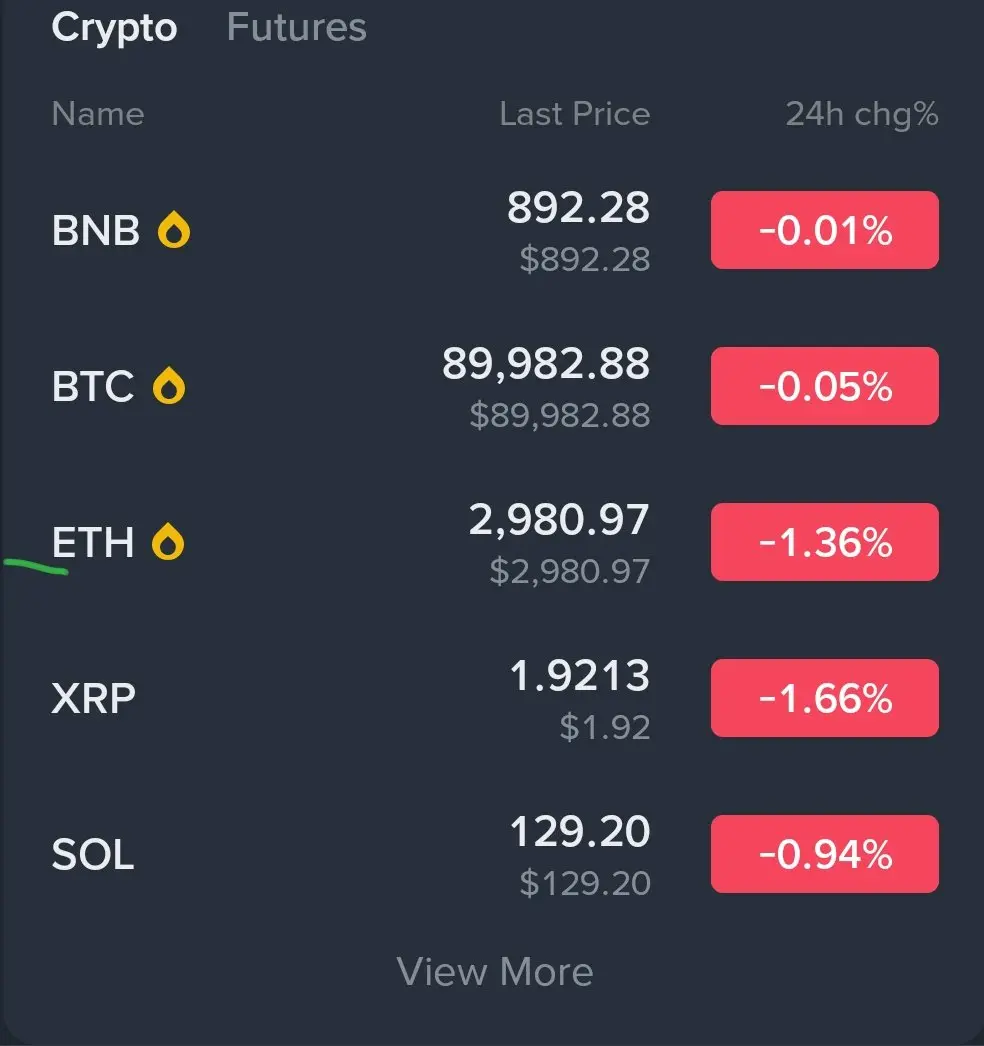Sort by the 24h chg% column header
This screenshot has width=984, height=1046.
[x=861, y=114]
